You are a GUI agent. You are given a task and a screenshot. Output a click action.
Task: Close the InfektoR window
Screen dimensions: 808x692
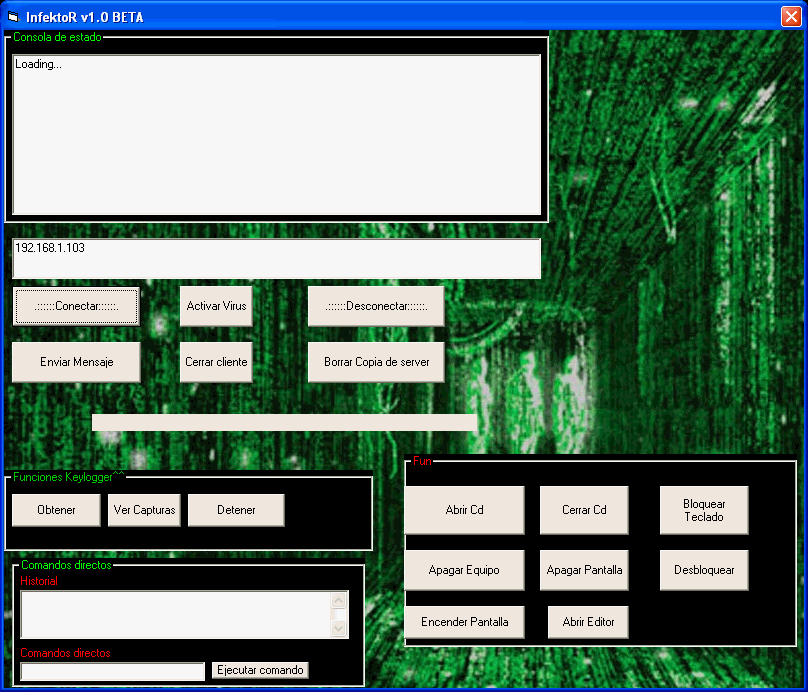point(790,17)
